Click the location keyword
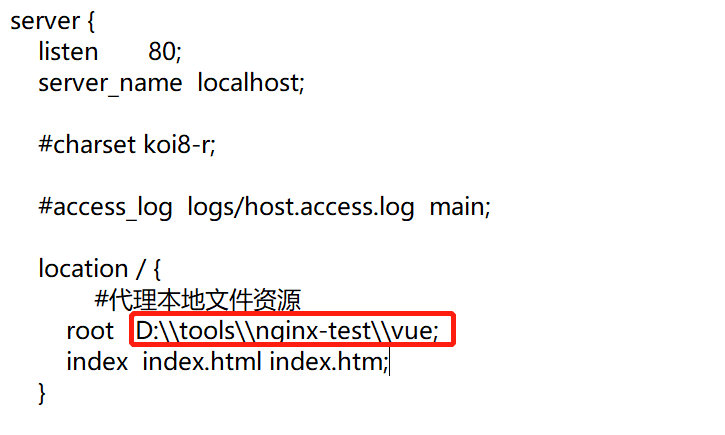Viewport: 725px width, 435px height. [x=83, y=269]
